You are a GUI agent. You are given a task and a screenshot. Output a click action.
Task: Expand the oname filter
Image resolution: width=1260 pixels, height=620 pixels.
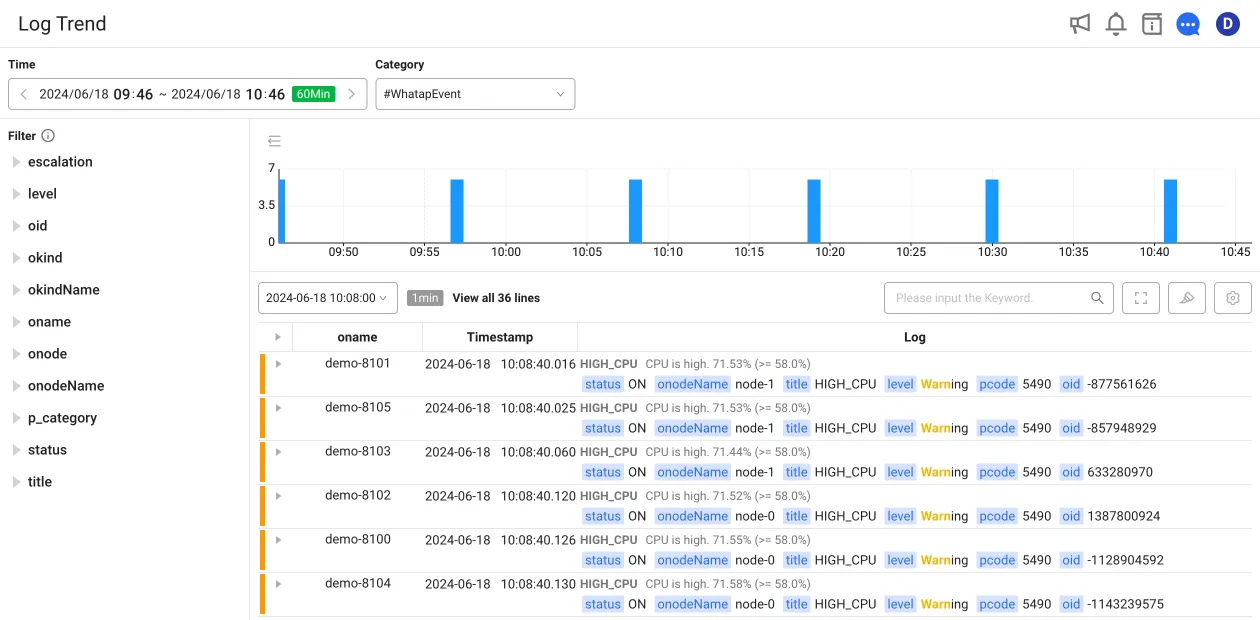coord(16,322)
